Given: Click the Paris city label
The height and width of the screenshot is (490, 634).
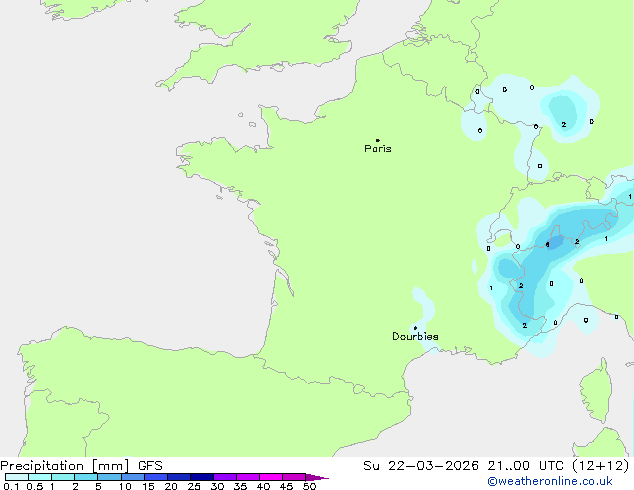Looking at the screenshot, I should [x=378, y=149].
